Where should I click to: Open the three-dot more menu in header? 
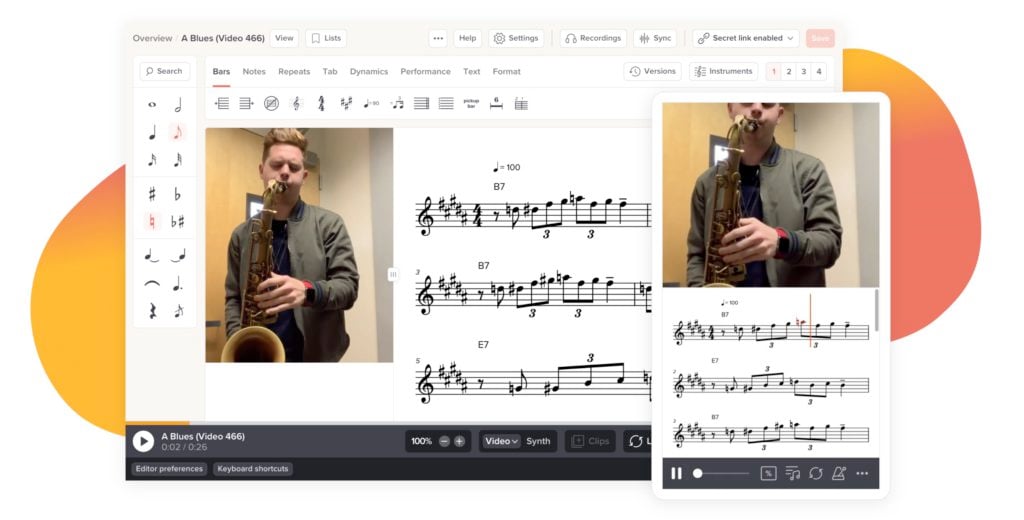click(x=438, y=38)
